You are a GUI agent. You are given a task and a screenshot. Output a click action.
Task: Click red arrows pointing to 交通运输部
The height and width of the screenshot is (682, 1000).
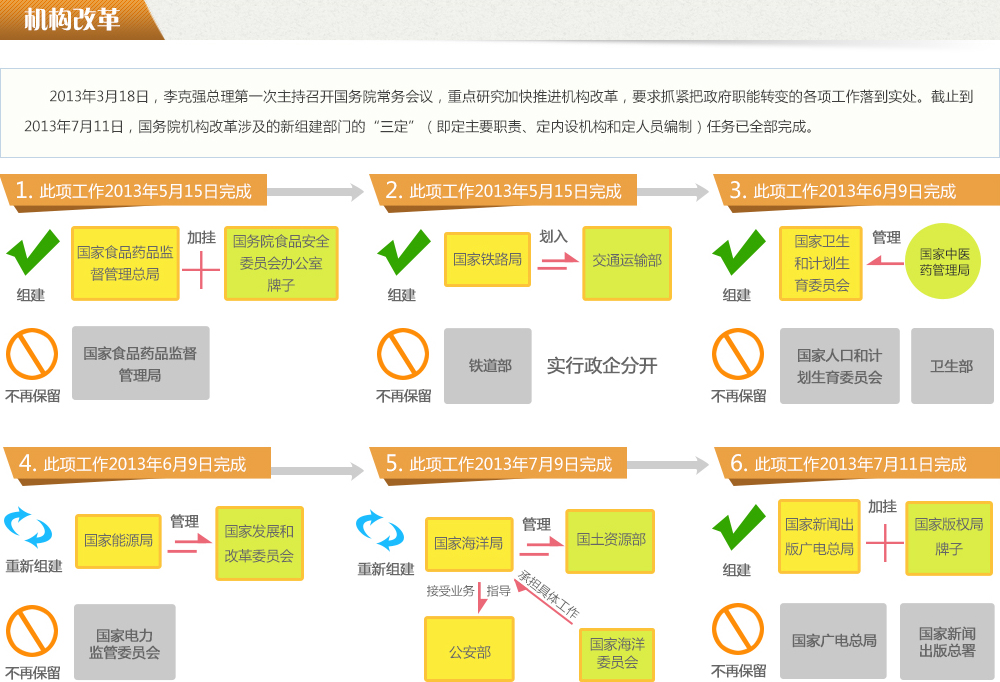pos(557,260)
